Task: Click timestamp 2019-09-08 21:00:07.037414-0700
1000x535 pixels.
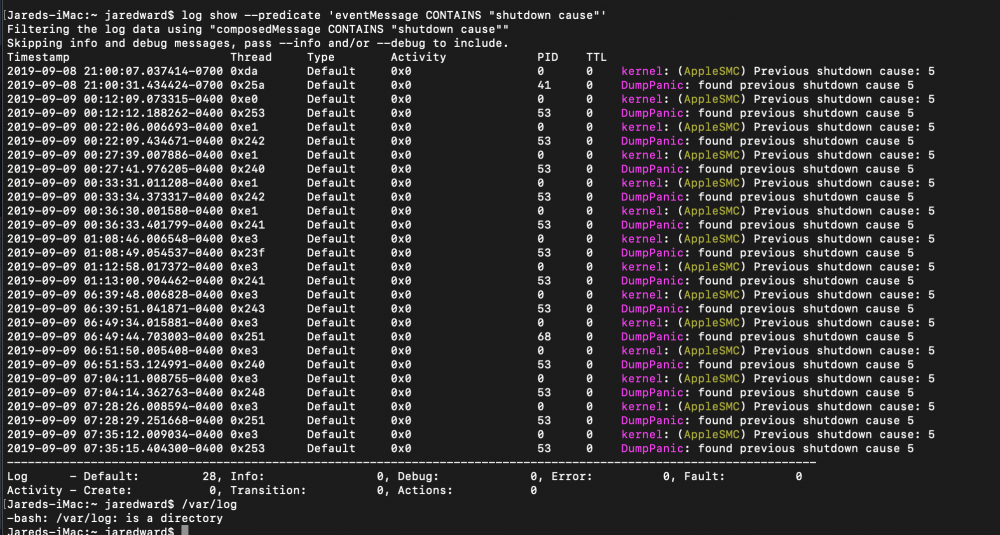Action: tap(115, 71)
